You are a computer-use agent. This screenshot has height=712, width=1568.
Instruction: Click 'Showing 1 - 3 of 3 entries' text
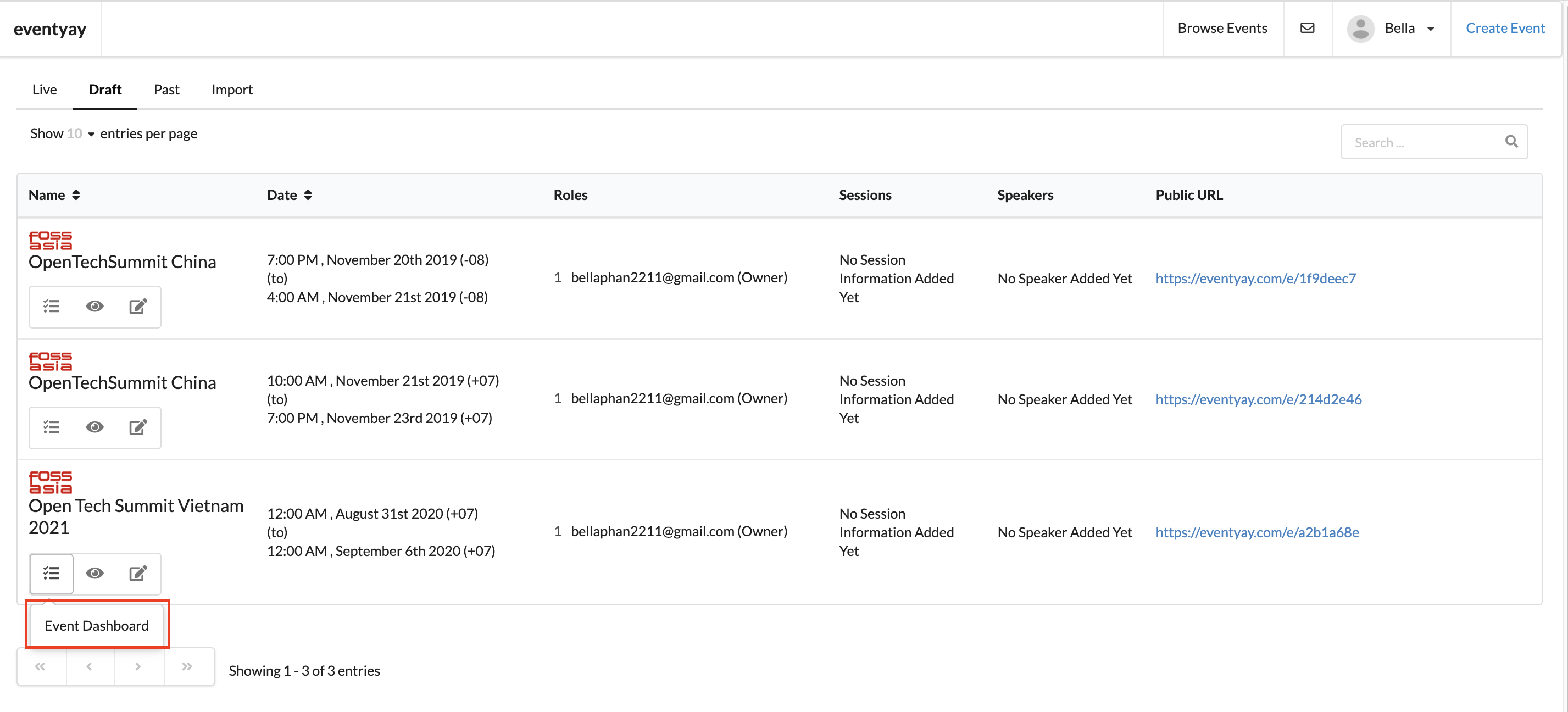pos(304,671)
